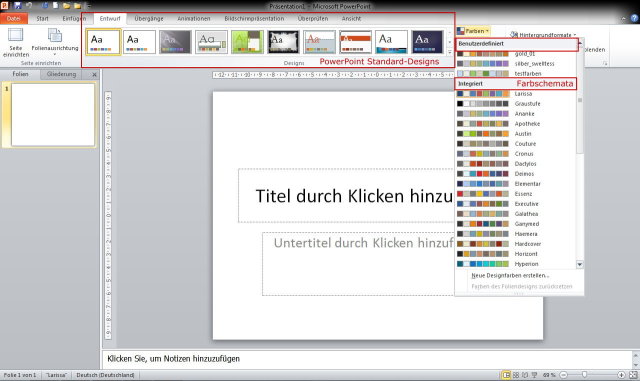Select the orange banner design thumbnail
The width and height of the screenshot is (640, 381).
point(356,42)
